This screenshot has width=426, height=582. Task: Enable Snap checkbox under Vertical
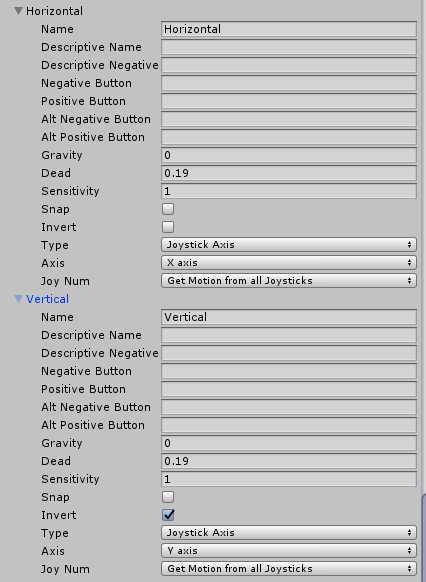168,497
